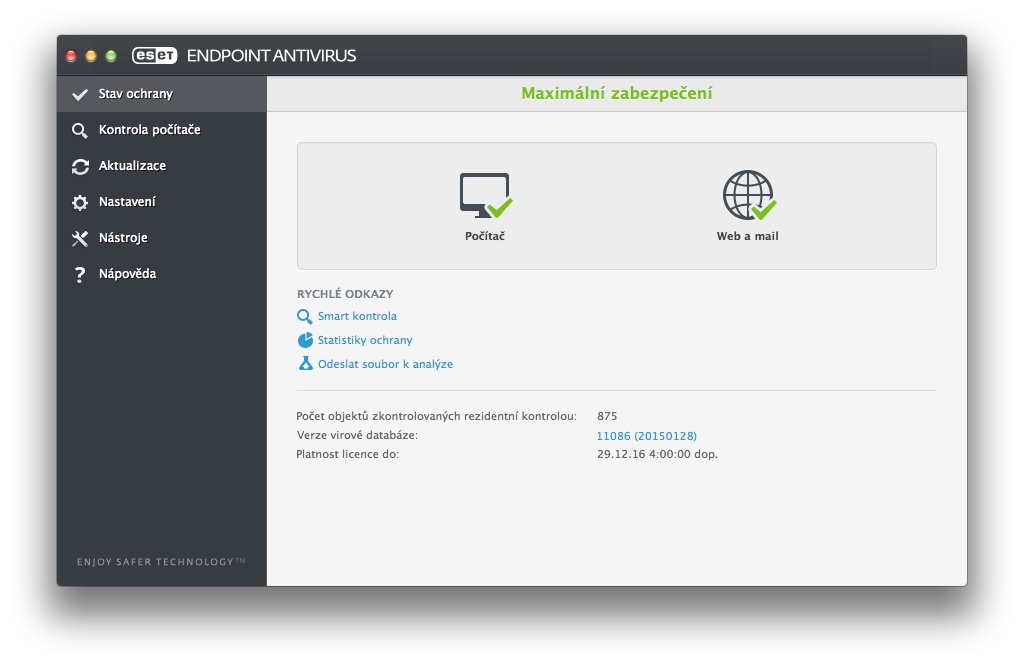Click the question mark icon beside Nápověda
Screen dimensions: 1024x665
[x=80, y=274]
